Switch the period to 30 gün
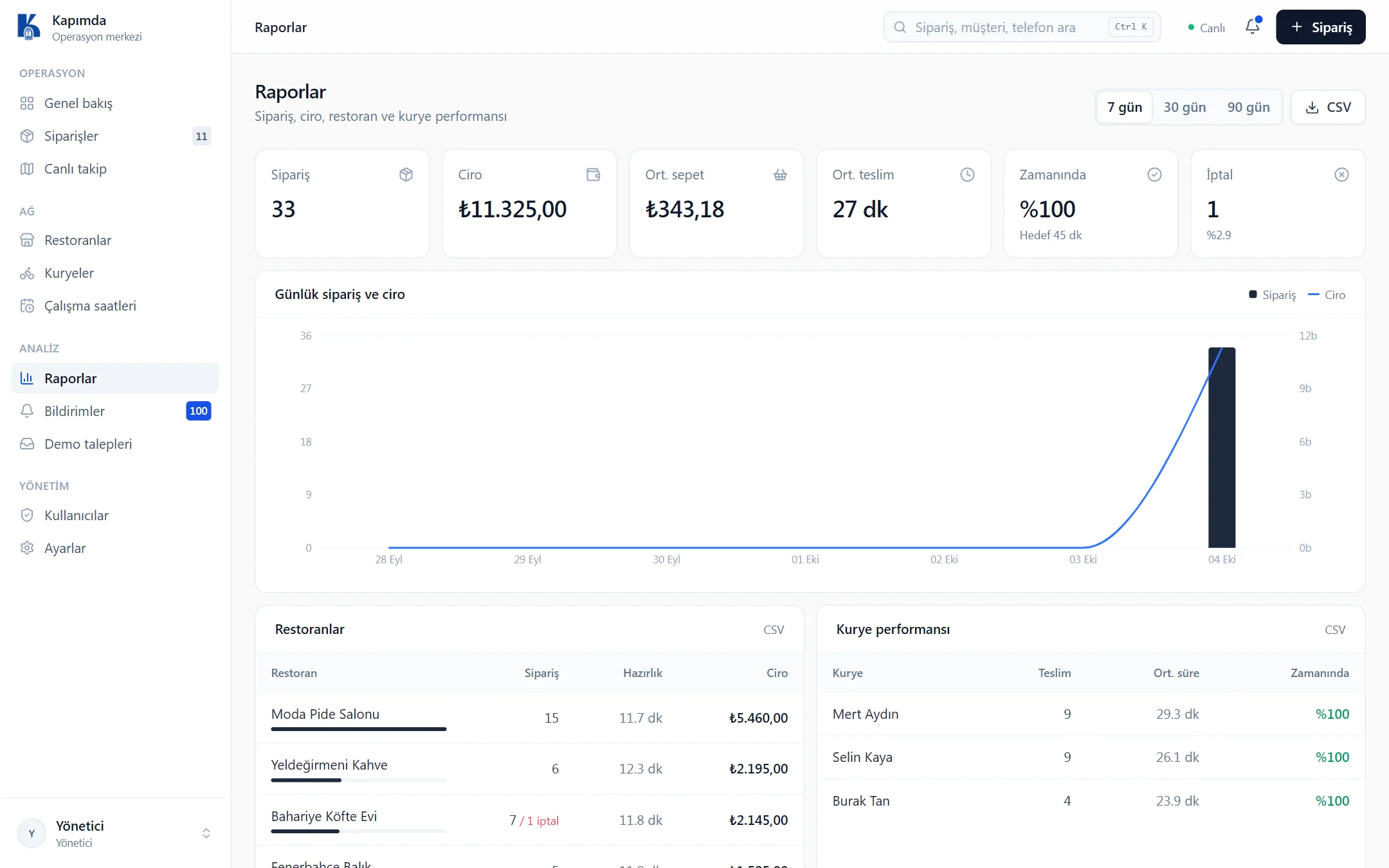 [x=1185, y=107]
